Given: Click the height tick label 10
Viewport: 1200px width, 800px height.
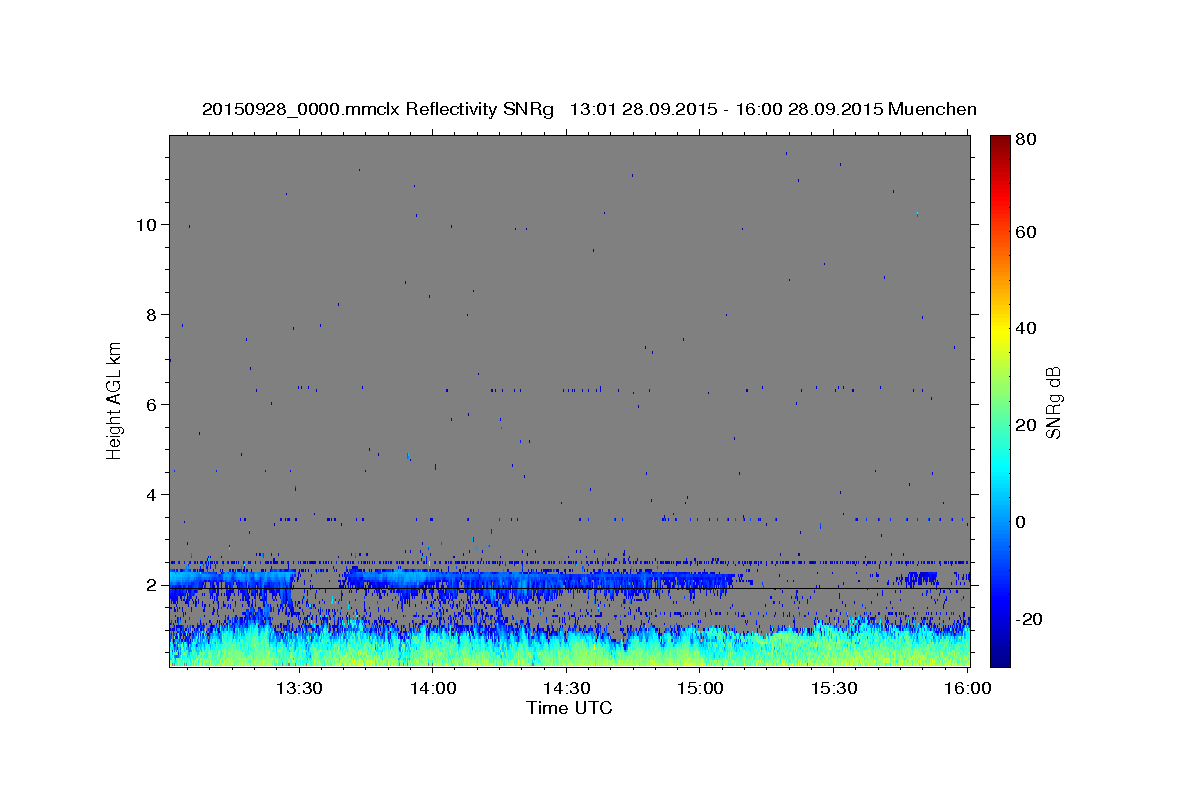Looking at the screenshot, I should coord(146,225).
